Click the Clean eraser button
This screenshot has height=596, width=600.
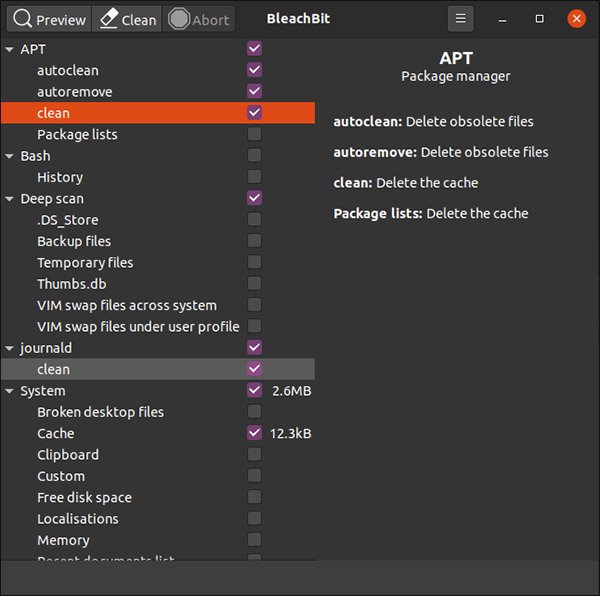127,19
